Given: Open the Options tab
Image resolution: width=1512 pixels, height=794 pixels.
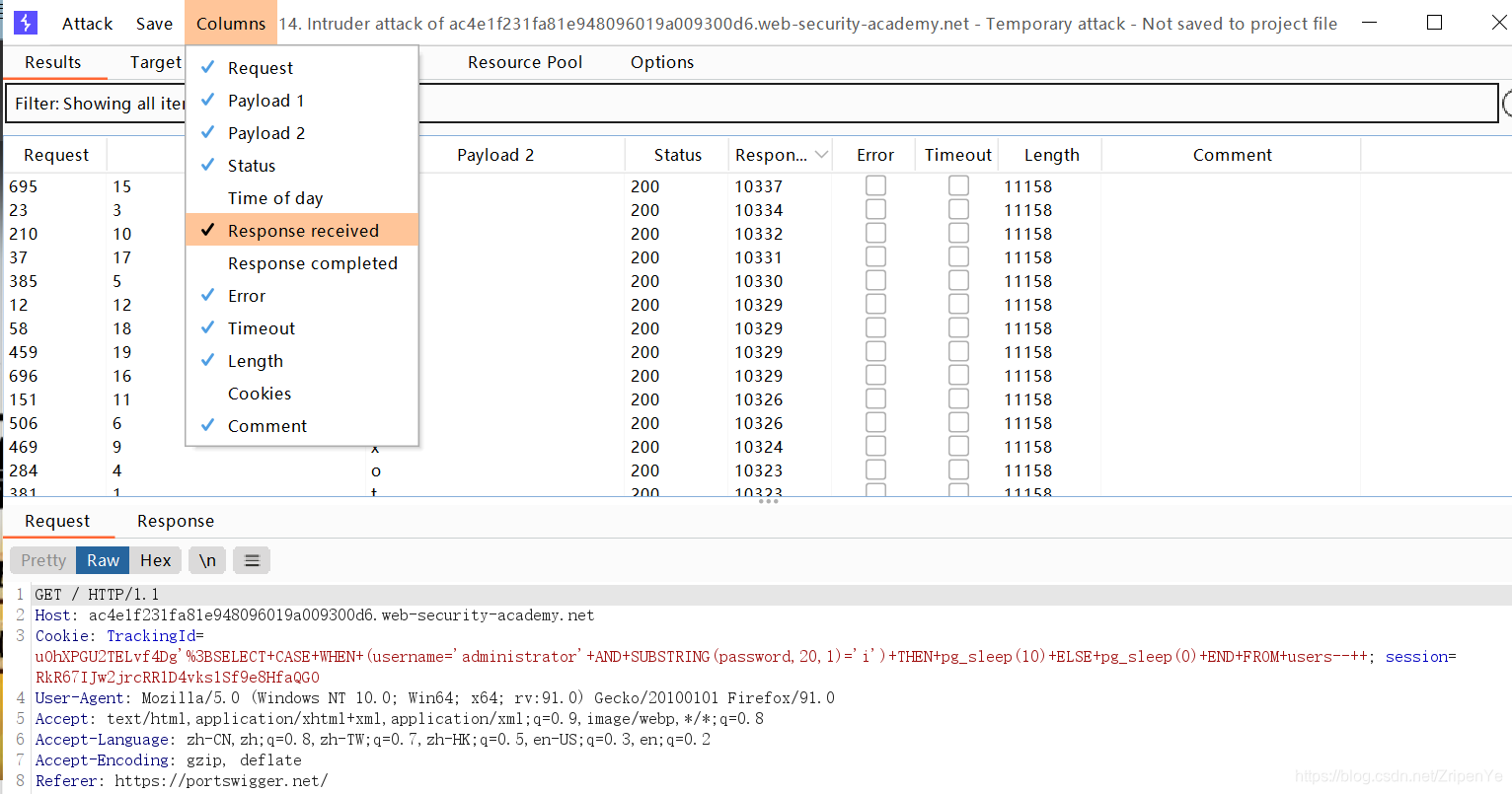Looking at the screenshot, I should click(662, 62).
